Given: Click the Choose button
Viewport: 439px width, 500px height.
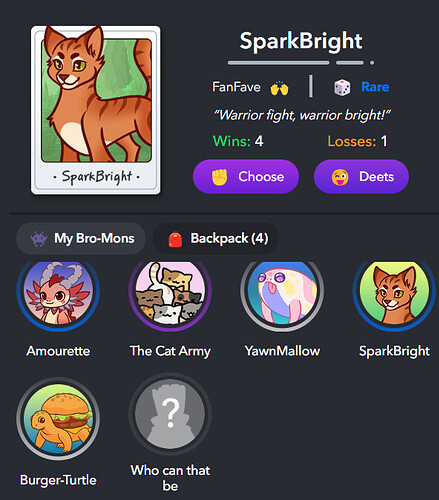Looking at the screenshot, I should 246,177.
